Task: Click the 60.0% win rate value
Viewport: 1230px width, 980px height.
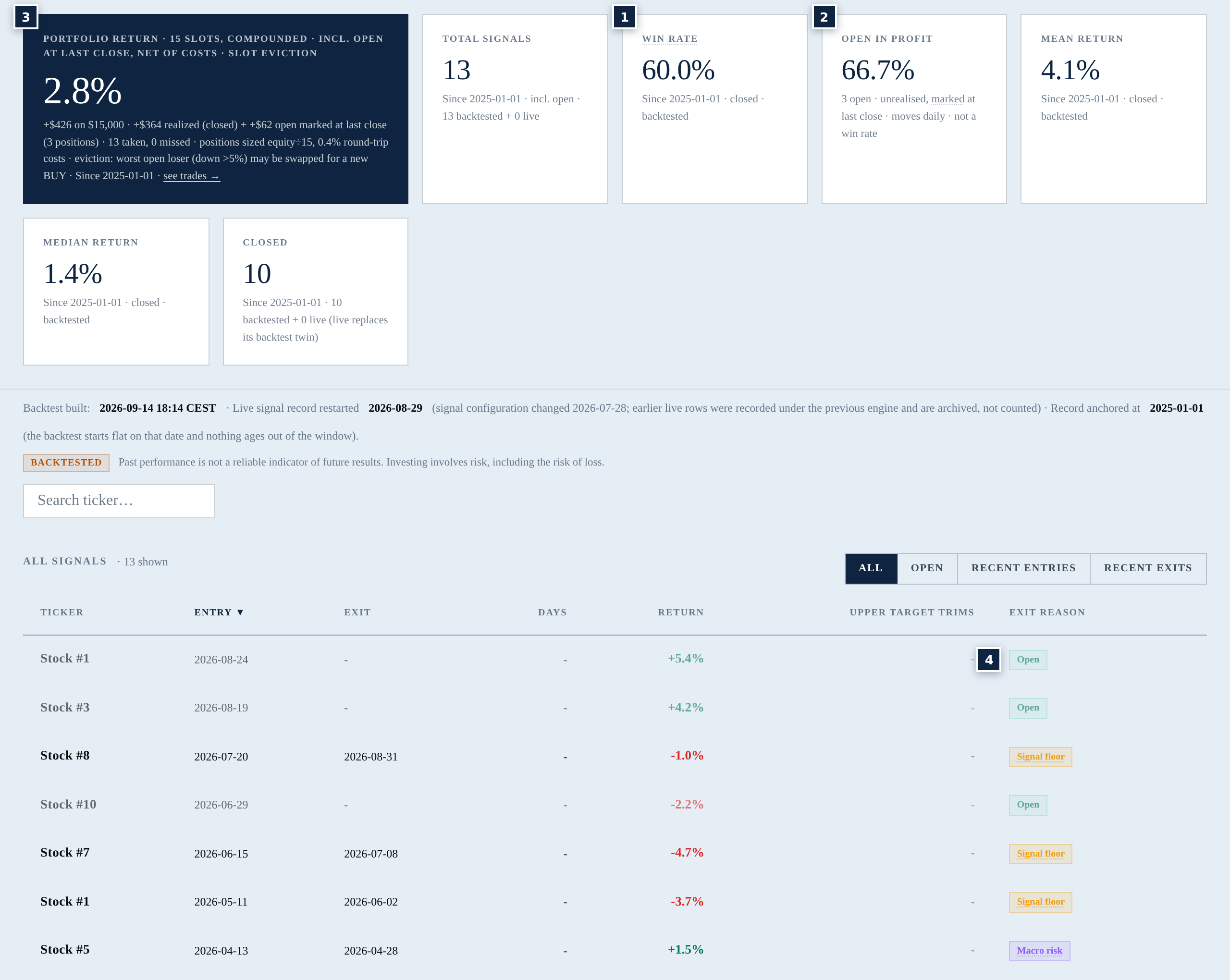Action: coord(678,70)
